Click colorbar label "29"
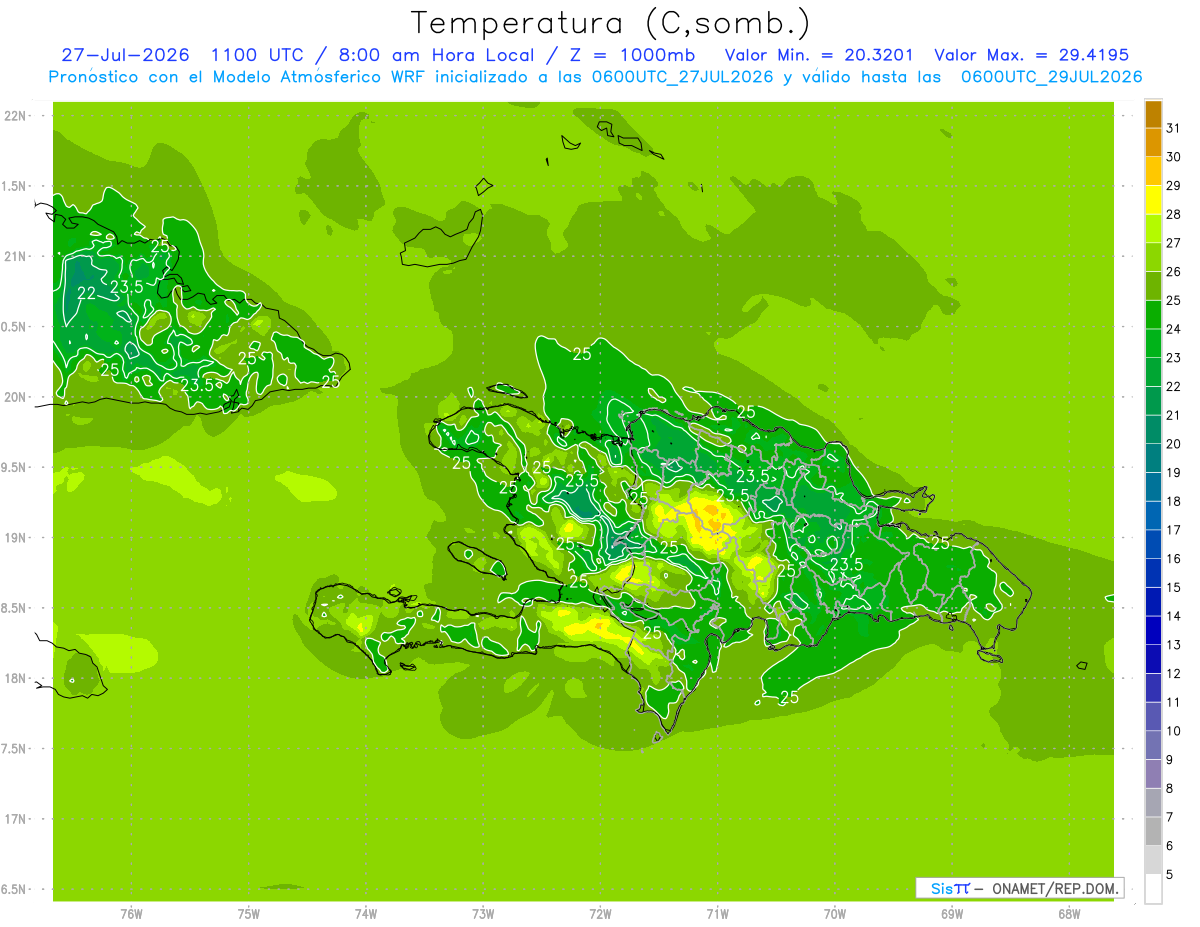 (1174, 186)
